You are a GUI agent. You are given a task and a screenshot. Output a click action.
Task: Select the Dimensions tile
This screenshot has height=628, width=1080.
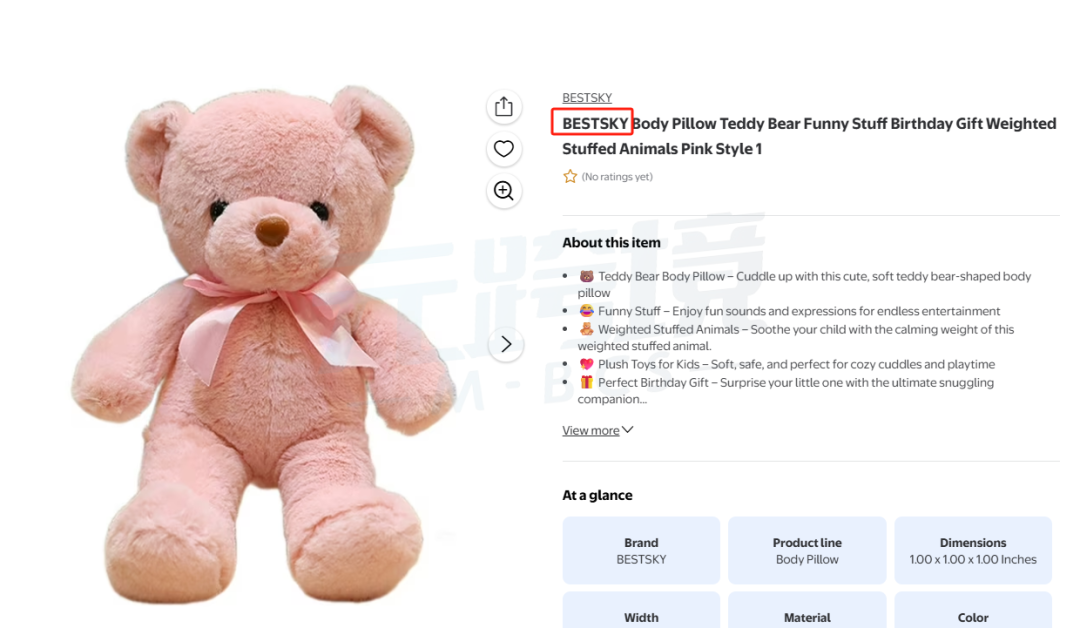click(973, 551)
